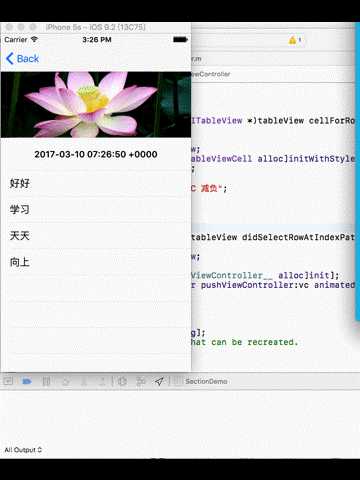The width and height of the screenshot is (360, 480).
Task: Click the red string literal 减负 in the Xcode editor
Action: click(209, 189)
